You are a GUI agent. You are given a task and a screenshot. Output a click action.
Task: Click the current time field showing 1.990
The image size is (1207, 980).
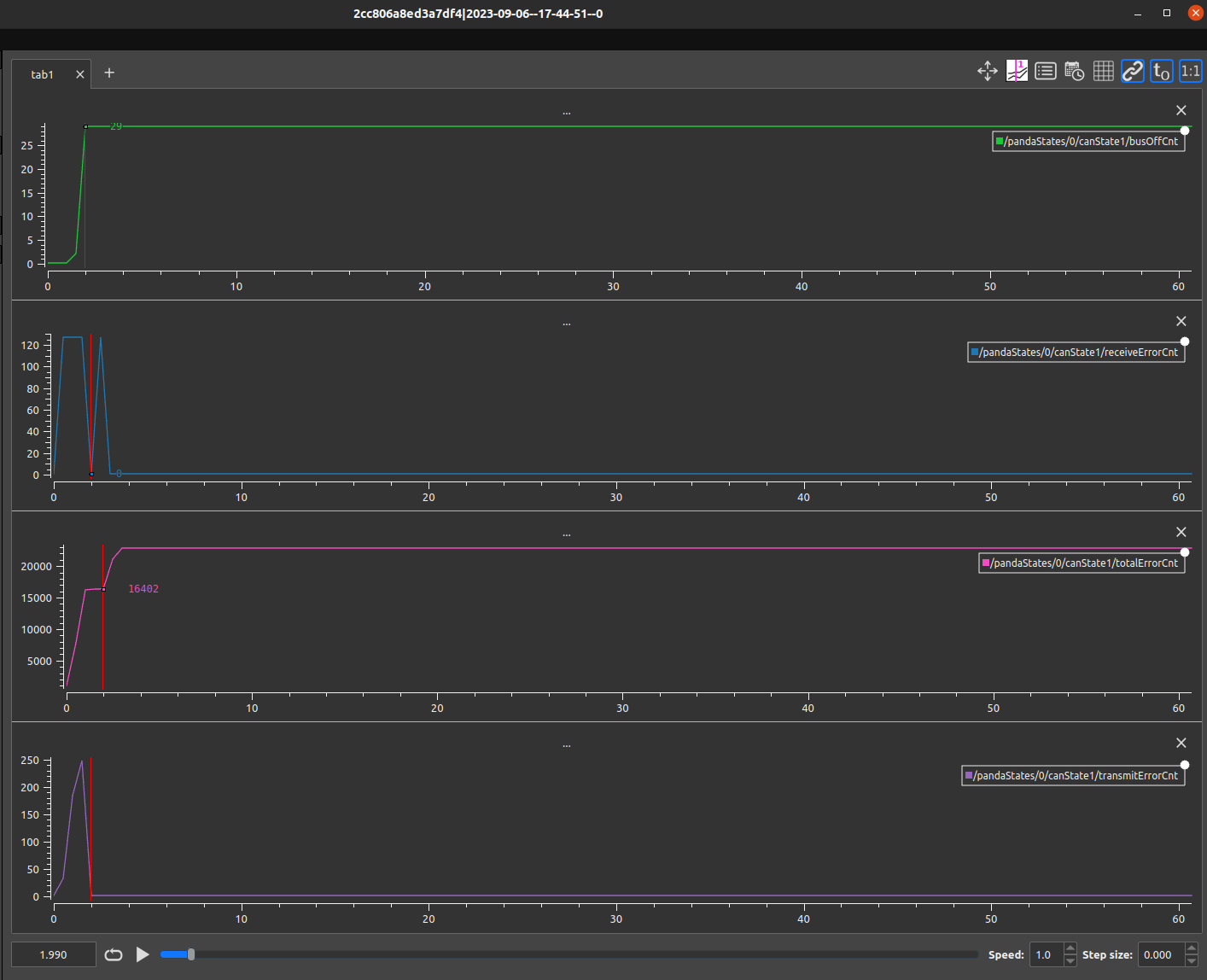pos(53,954)
